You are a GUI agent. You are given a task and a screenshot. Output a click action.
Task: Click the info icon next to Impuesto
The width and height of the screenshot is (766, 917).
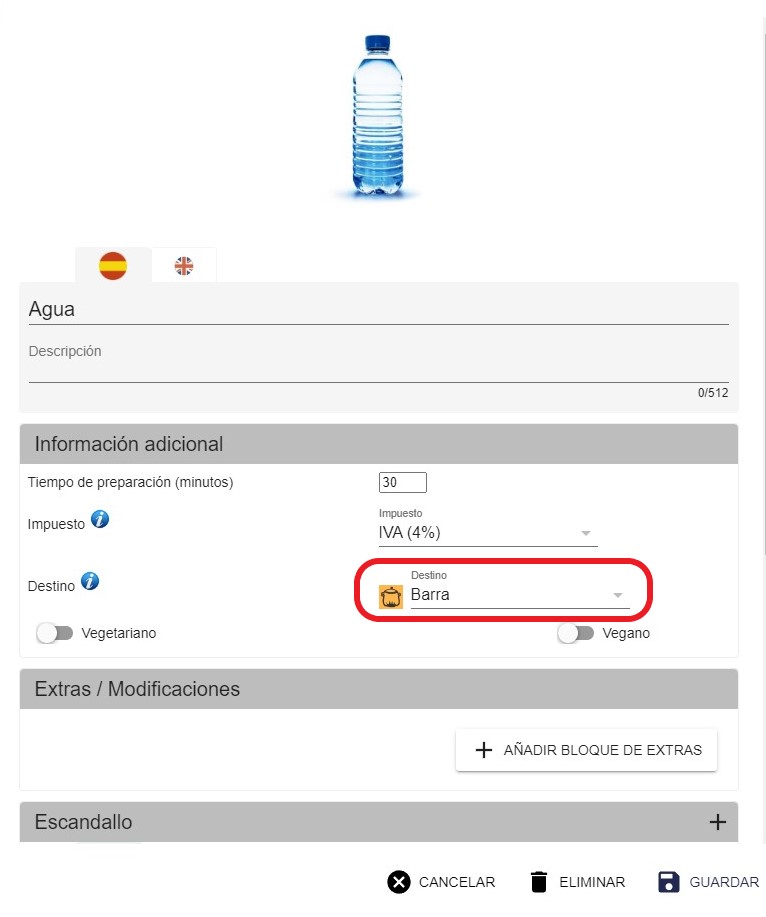coord(100,519)
